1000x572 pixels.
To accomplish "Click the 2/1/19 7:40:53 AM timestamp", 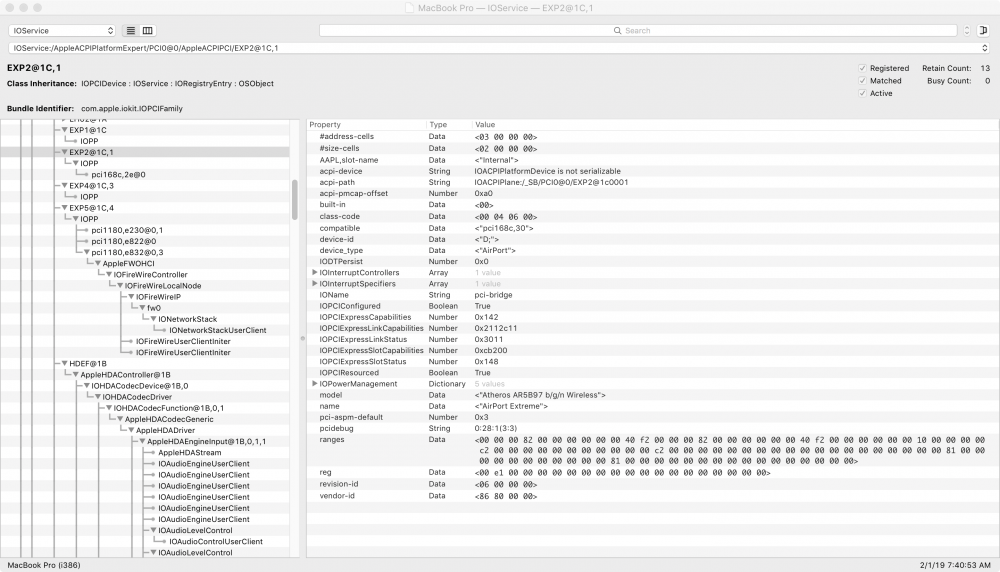I will tap(955, 565).
